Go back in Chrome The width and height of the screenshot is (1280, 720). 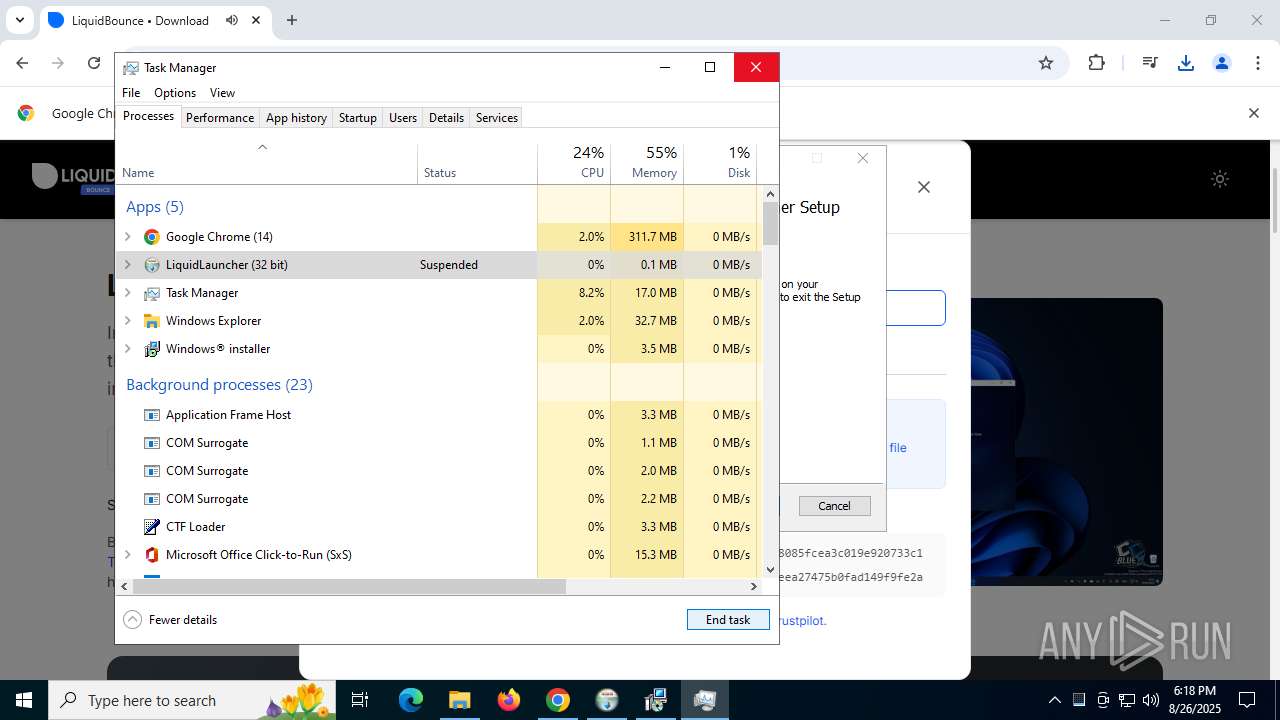22,63
